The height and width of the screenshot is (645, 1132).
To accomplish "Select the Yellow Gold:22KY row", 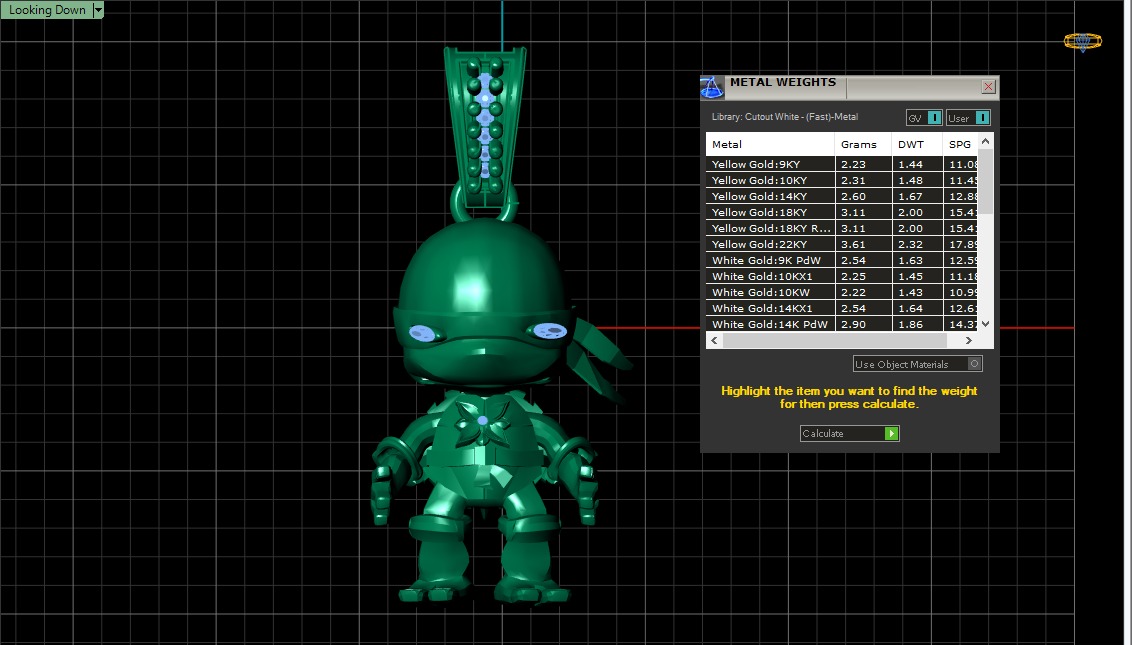I will click(842, 244).
